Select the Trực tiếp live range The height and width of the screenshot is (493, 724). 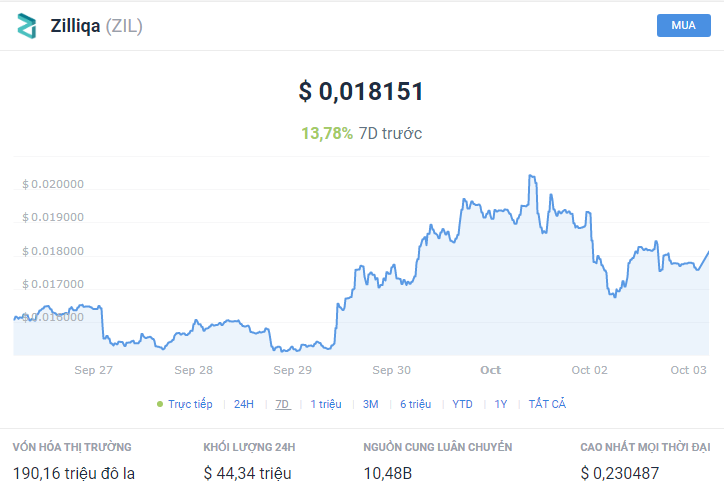[190, 404]
